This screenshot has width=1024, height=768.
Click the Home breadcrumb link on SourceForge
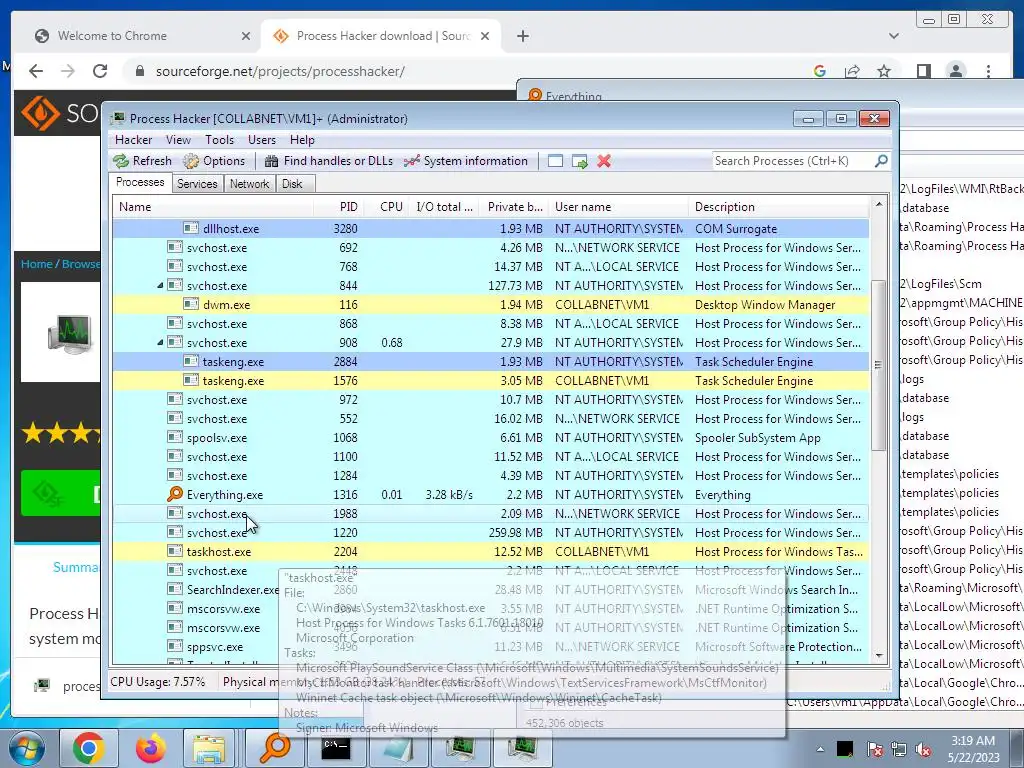pos(36,264)
